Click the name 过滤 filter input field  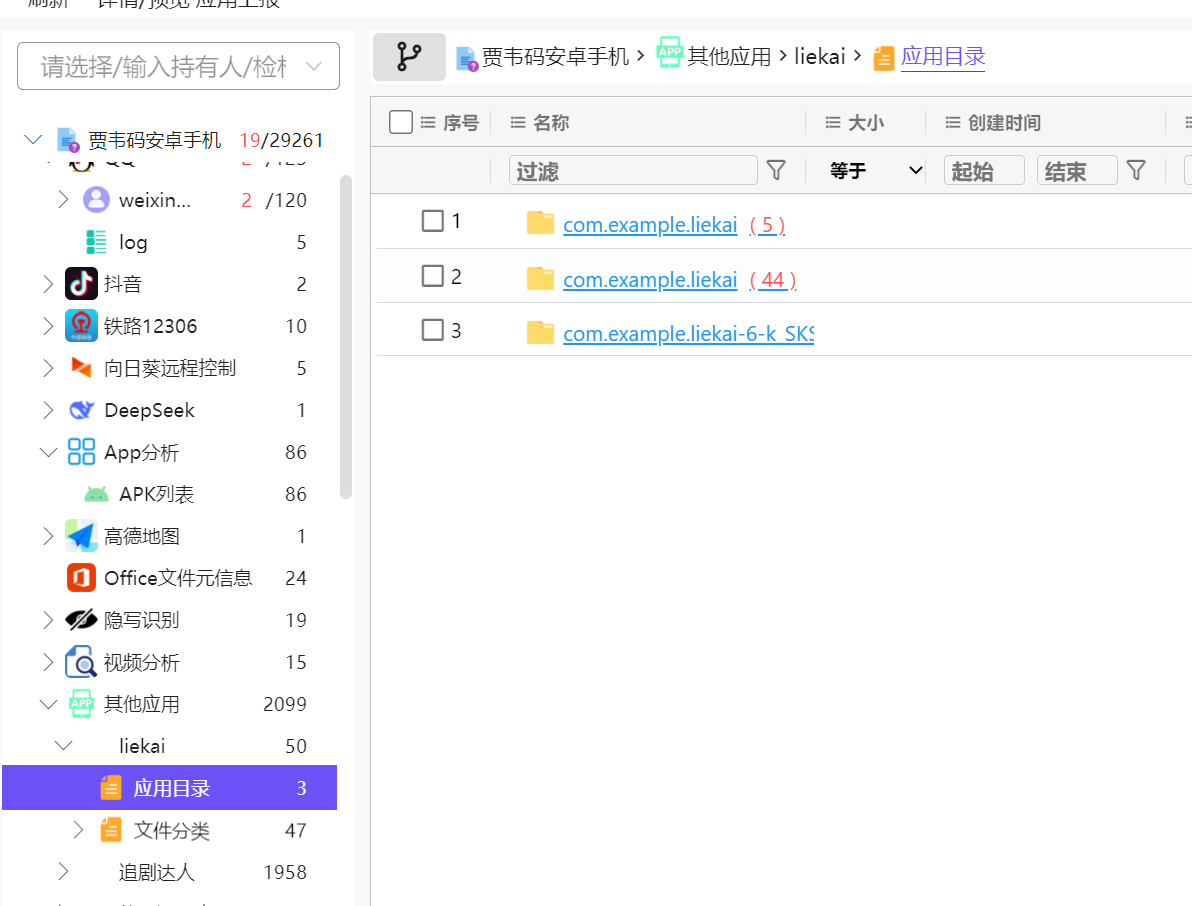[x=633, y=171]
